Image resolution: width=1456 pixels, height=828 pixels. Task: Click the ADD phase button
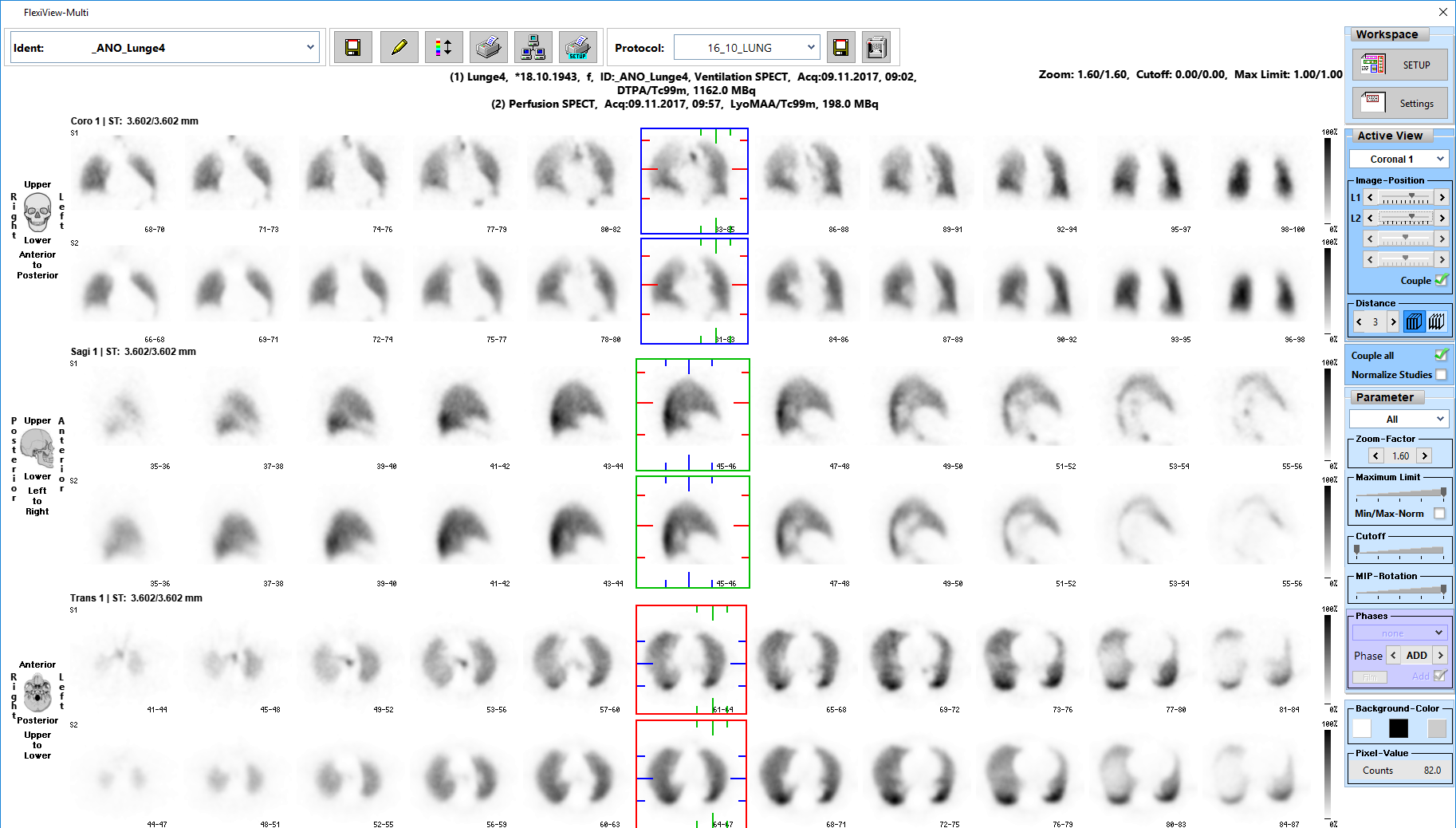click(1416, 656)
